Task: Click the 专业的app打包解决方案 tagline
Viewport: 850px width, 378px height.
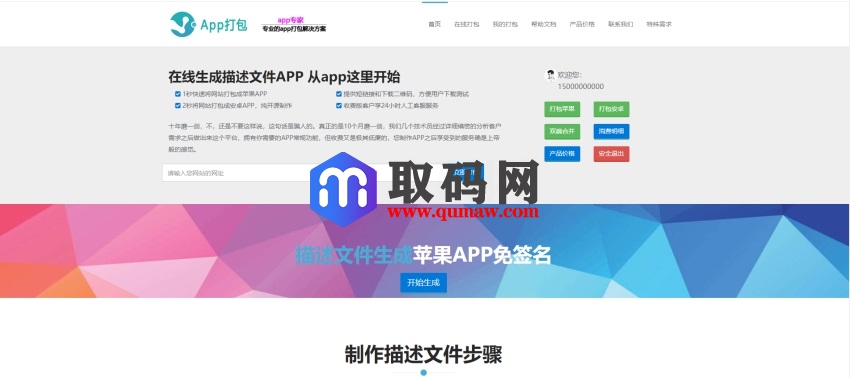Action: 294,29
